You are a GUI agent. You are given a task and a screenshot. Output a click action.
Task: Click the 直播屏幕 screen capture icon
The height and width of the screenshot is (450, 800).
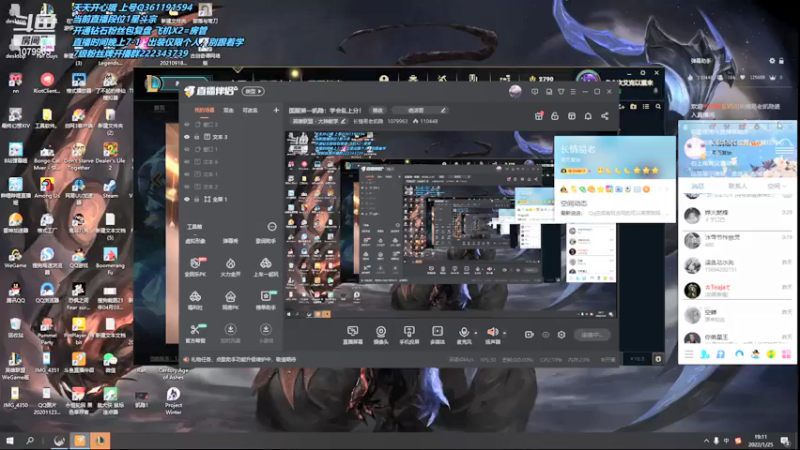click(x=353, y=331)
